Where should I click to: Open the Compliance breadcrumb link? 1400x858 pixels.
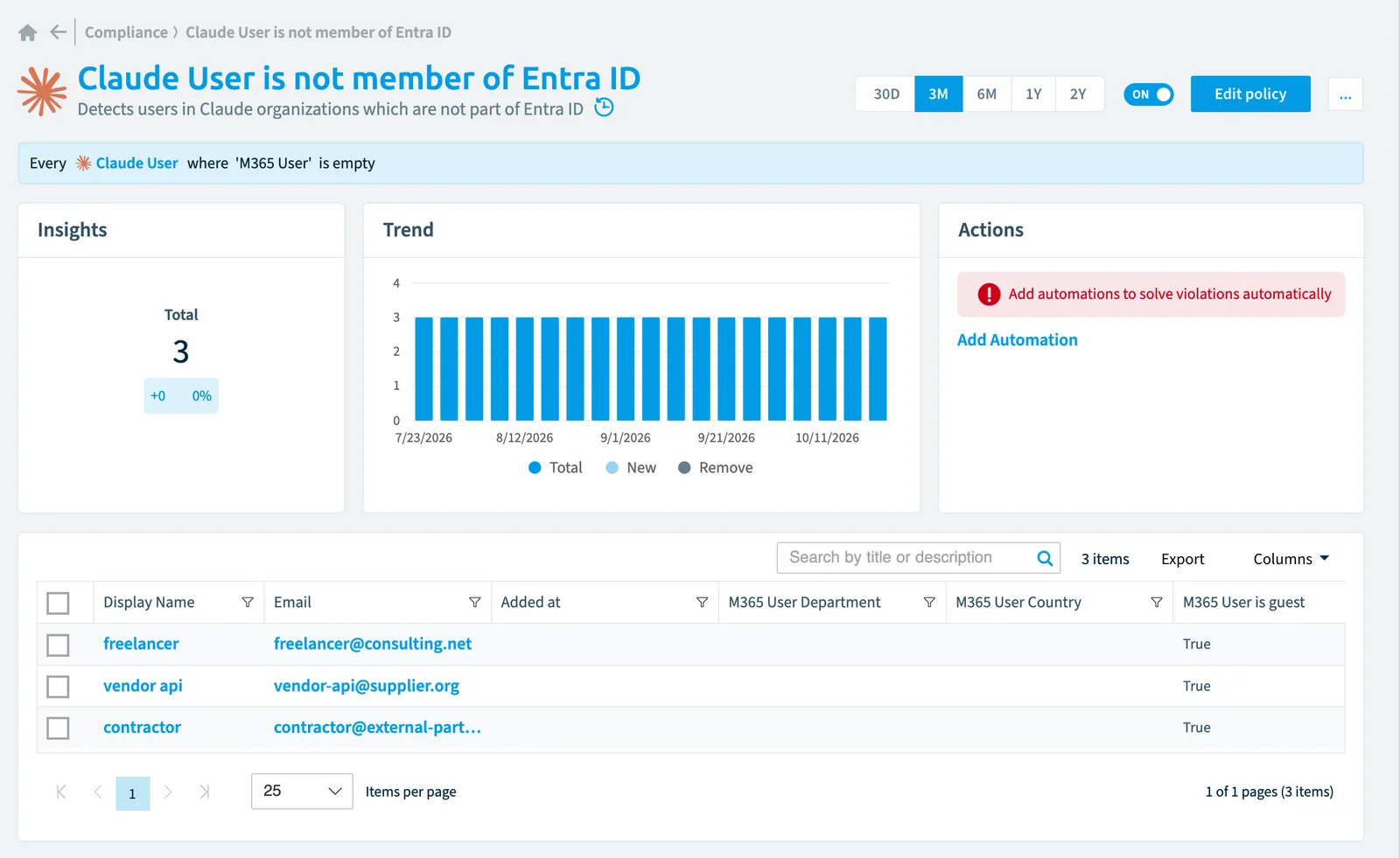tap(126, 32)
